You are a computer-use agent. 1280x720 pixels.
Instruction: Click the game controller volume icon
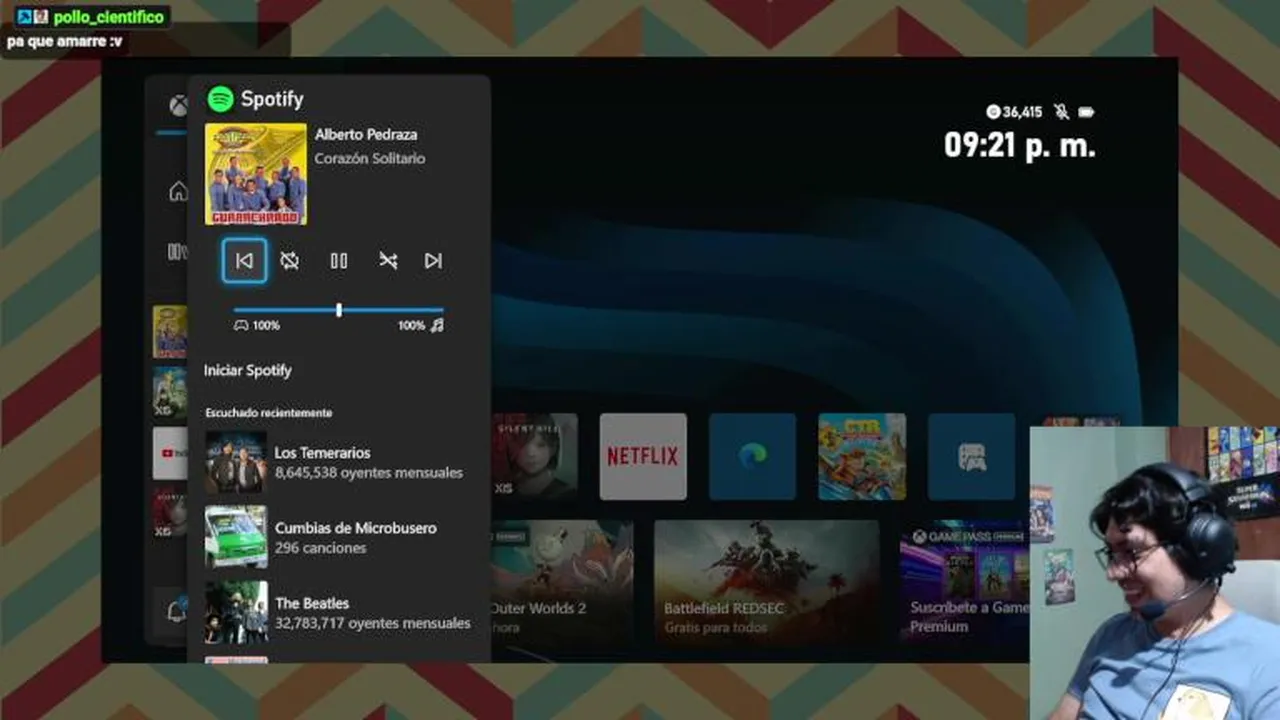click(241, 326)
